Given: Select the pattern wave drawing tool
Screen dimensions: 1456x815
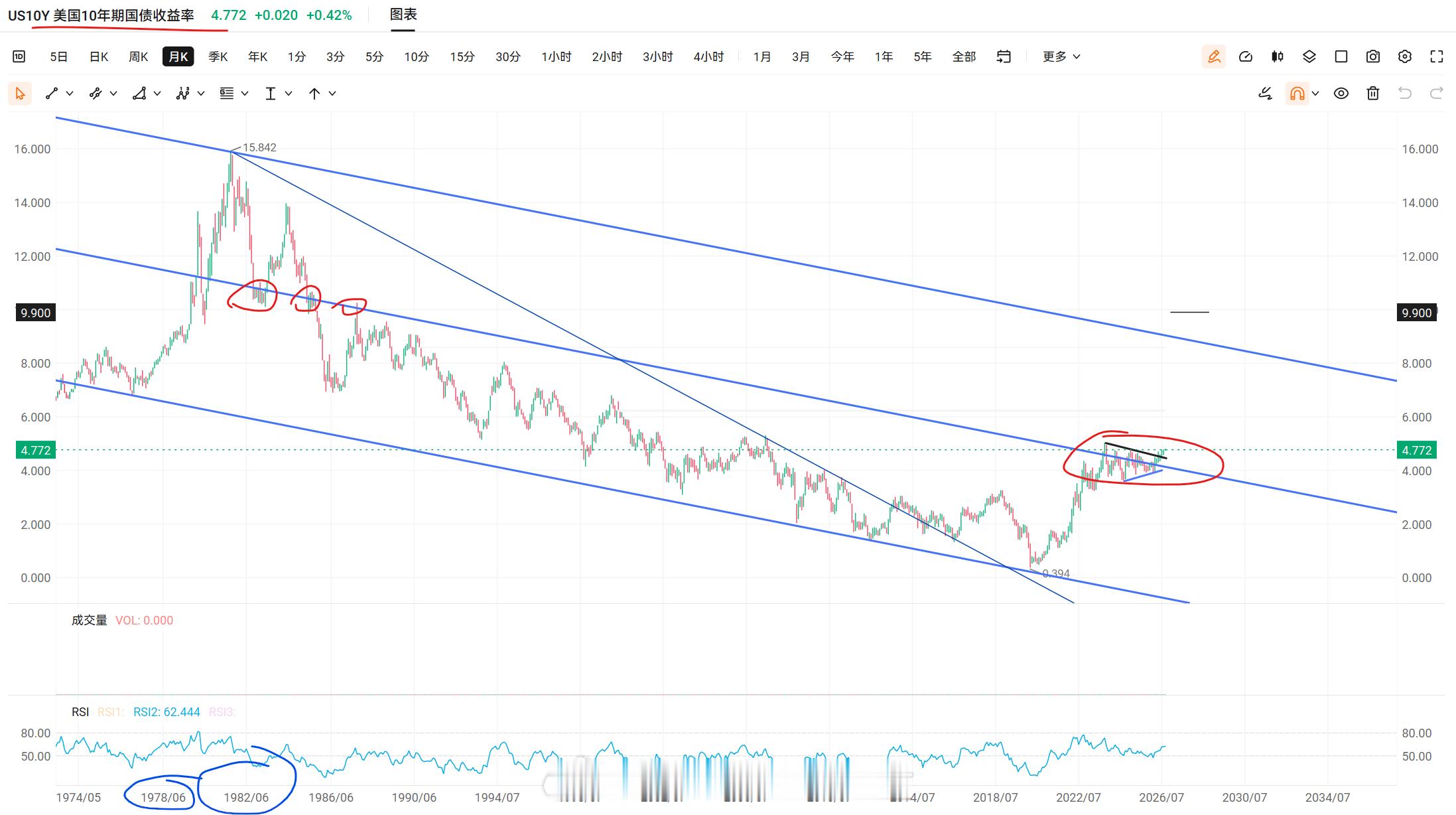Looking at the screenshot, I should pos(183,94).
